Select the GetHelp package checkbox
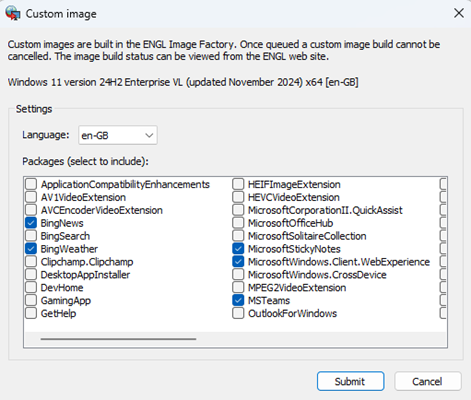This screenshot has height=400, width=471. [x=31, y=313]
